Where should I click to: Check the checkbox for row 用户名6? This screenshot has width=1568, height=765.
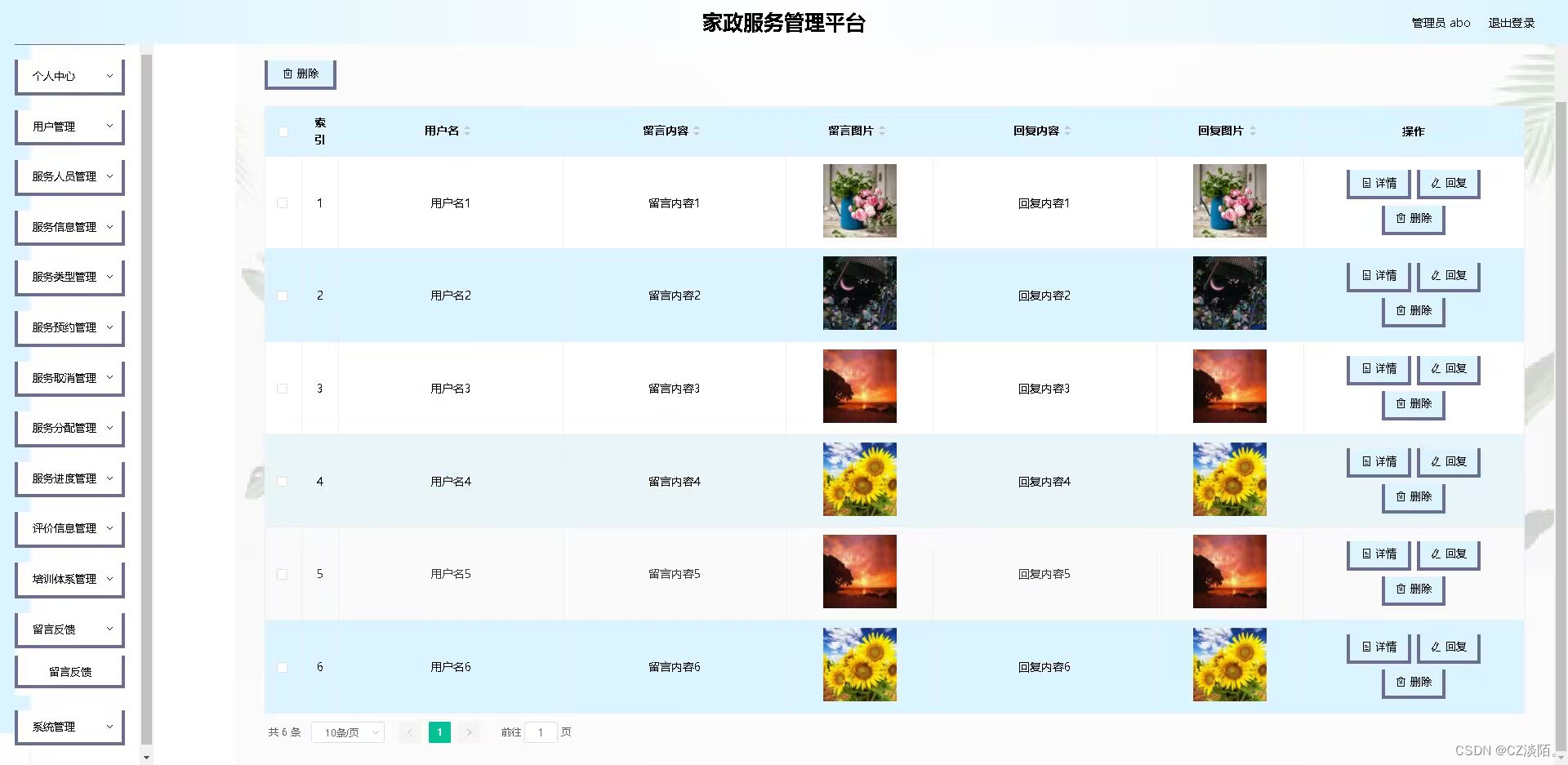[283, 667]
